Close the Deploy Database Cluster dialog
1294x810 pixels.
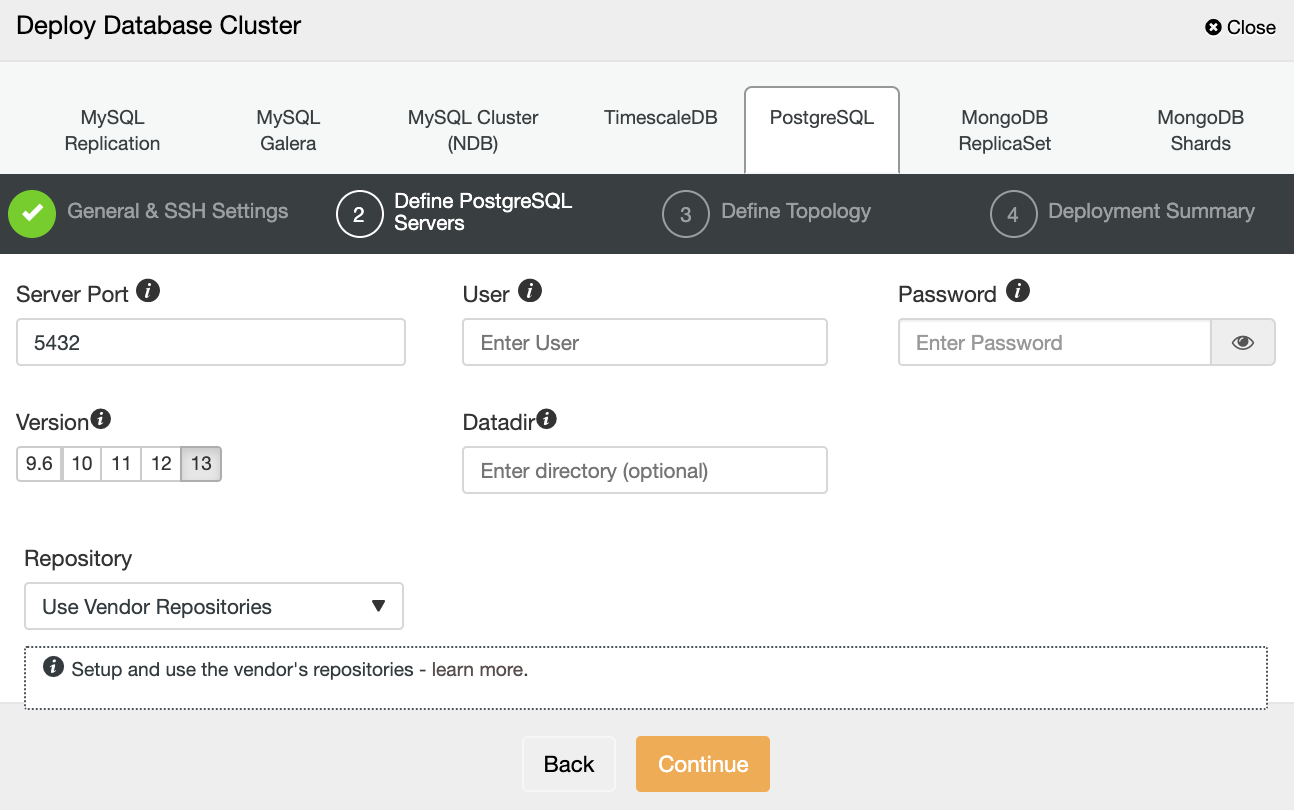1240,28
